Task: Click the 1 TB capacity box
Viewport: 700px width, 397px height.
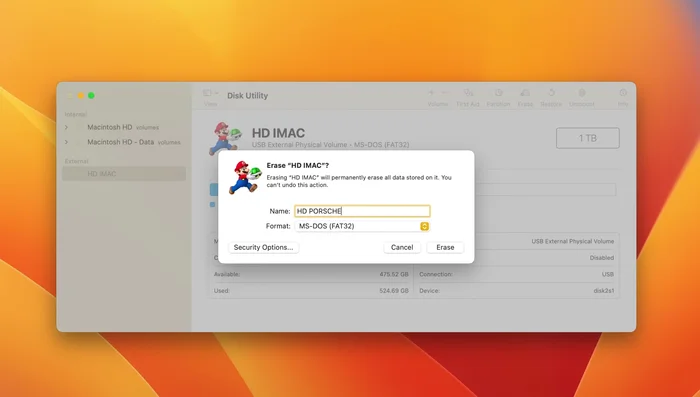Action: [588, 138]
